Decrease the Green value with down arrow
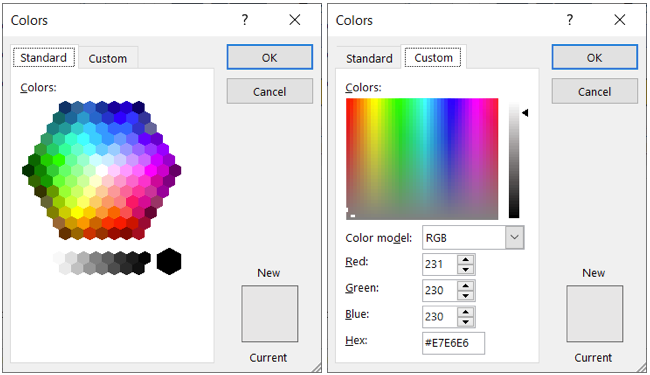The image size is (650, 375). [466, 295]
